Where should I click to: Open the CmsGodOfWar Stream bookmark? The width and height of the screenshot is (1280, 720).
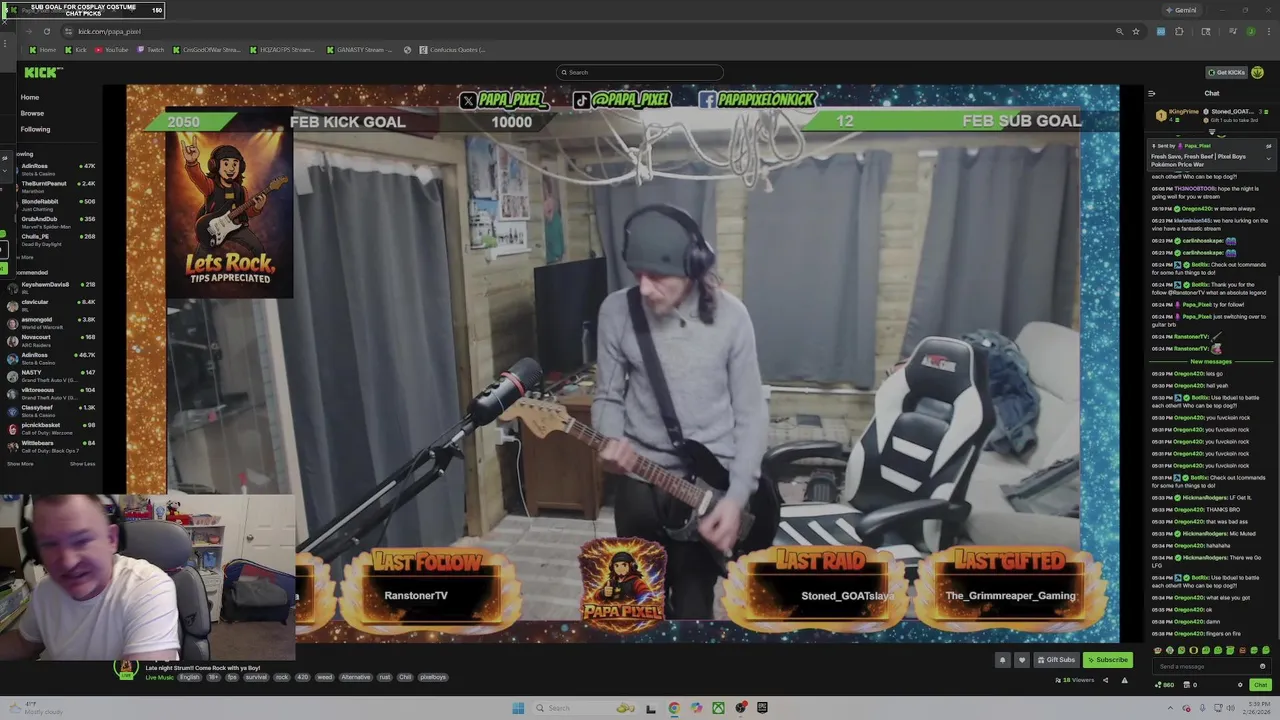pyautogui.click(x=206, y=50)
